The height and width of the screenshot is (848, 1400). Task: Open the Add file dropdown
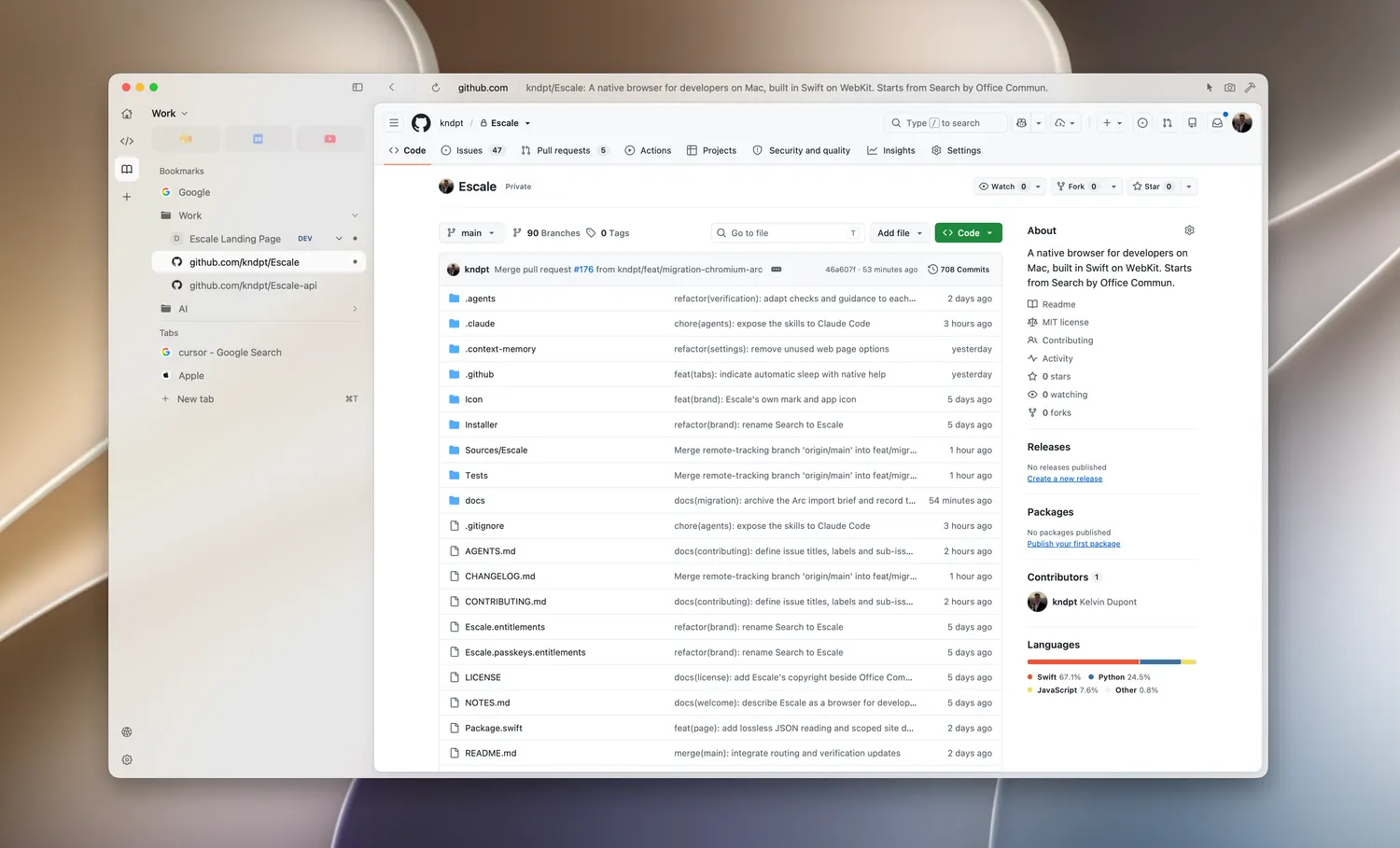pyautogui.click(x=900, y=233)
